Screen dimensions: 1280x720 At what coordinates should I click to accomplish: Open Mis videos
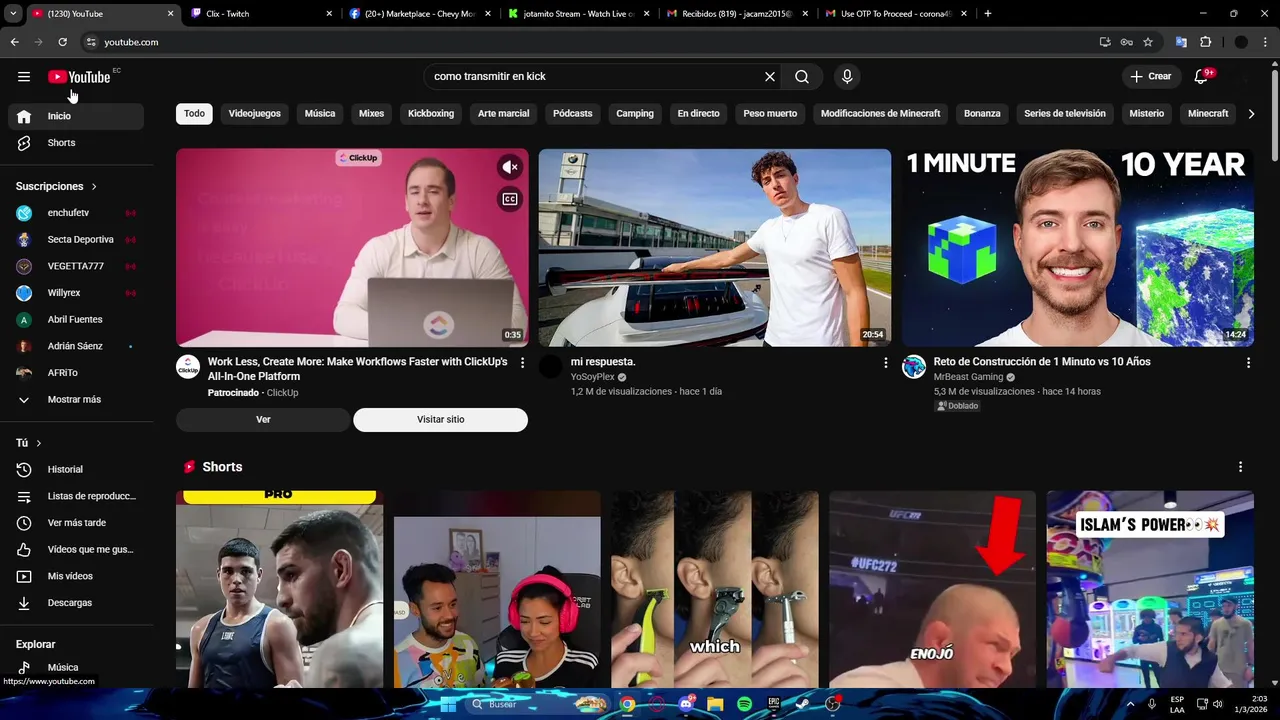[x=76, y=576]
